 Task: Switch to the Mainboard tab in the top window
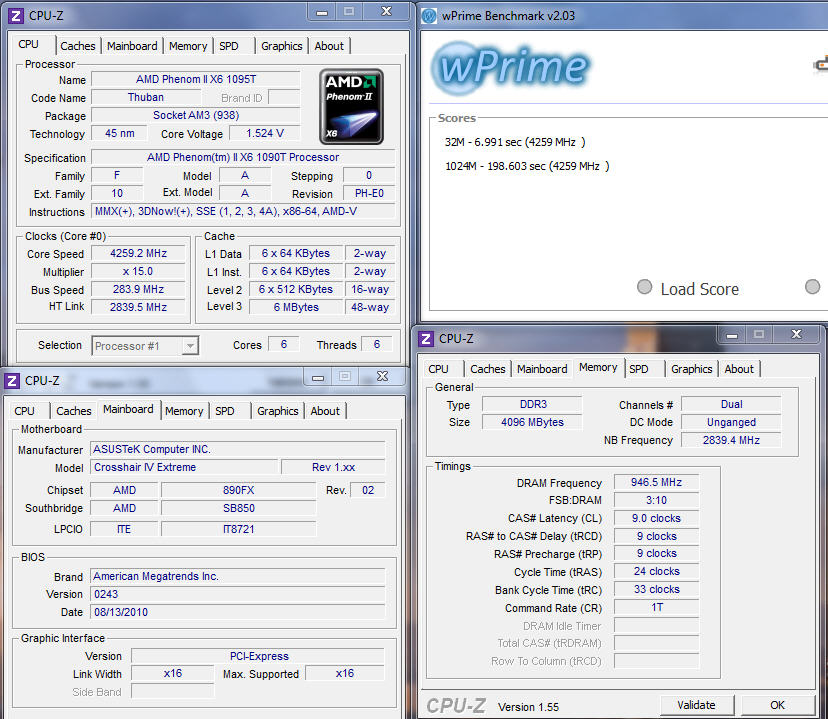[x=132, y=45]
